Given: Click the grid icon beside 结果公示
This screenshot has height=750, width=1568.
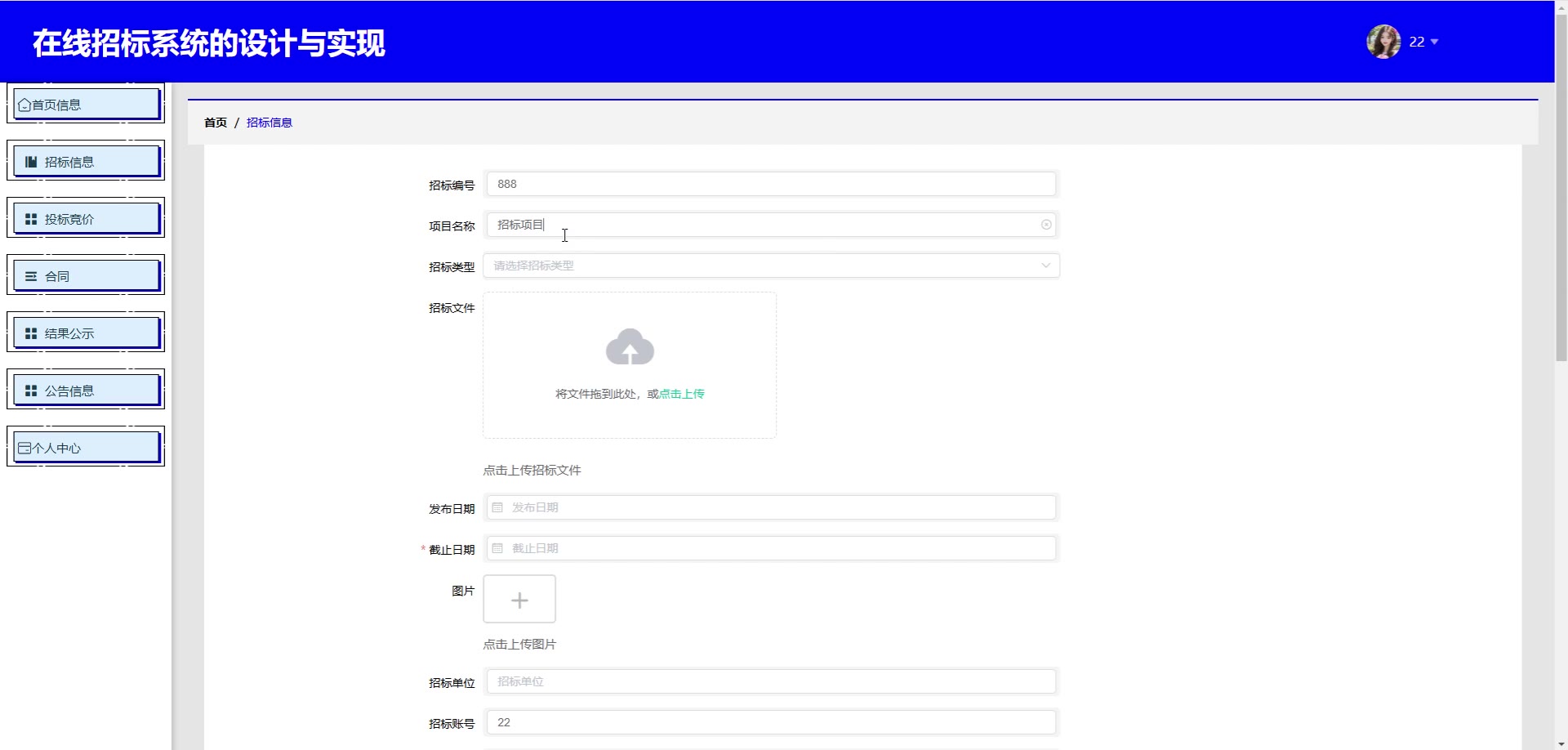Looking at the screenshot, I should tap(31, 333).
